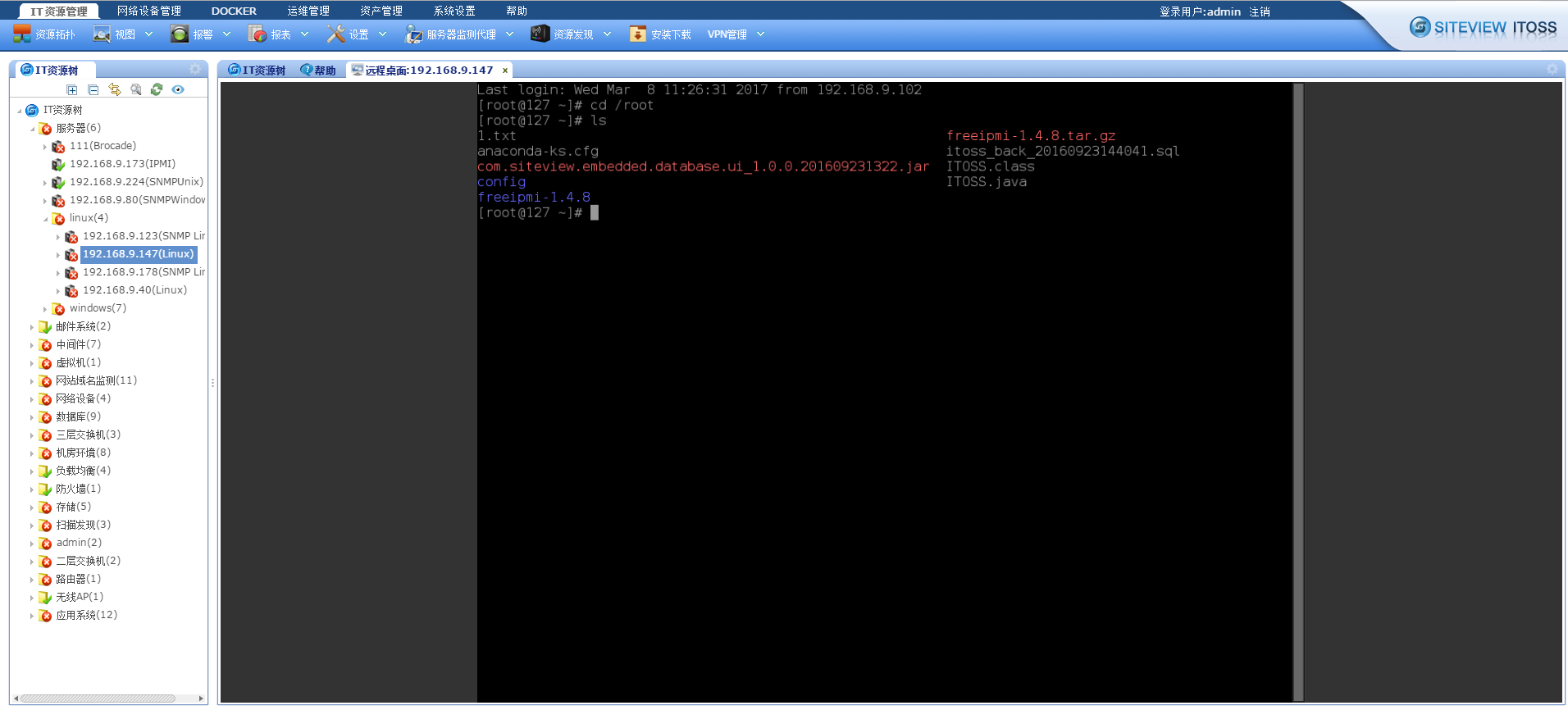Open the DOCKER menu

pyautogui.click(x=234, y=11)
